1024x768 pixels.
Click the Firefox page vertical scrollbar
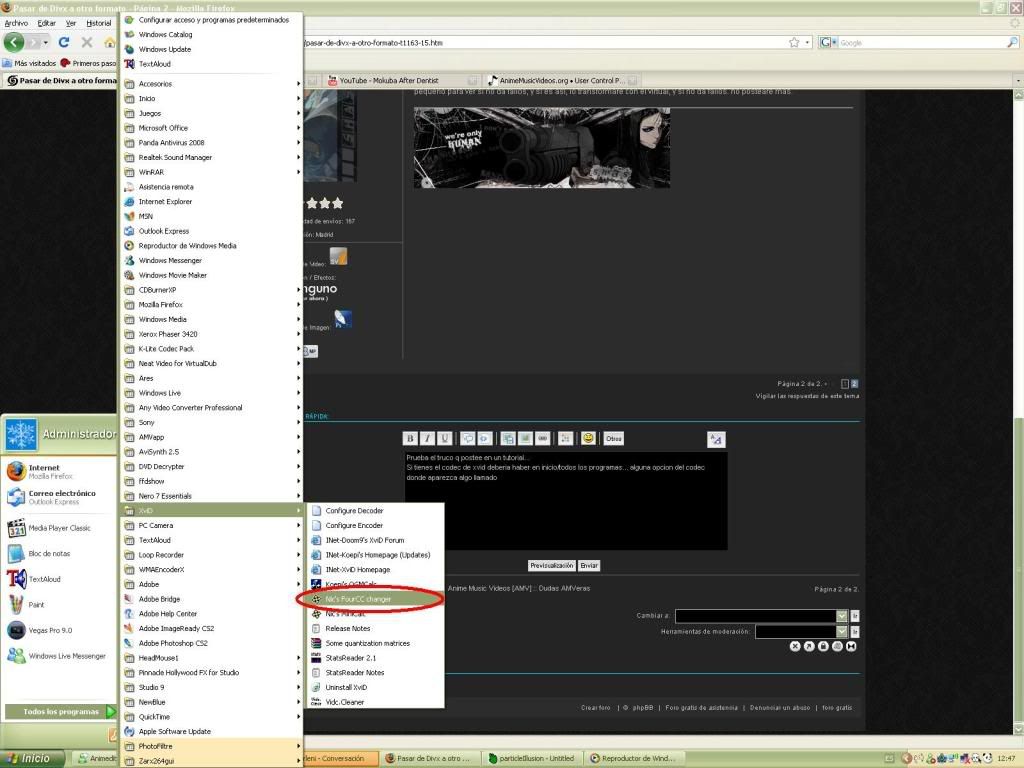point(1018,411)
